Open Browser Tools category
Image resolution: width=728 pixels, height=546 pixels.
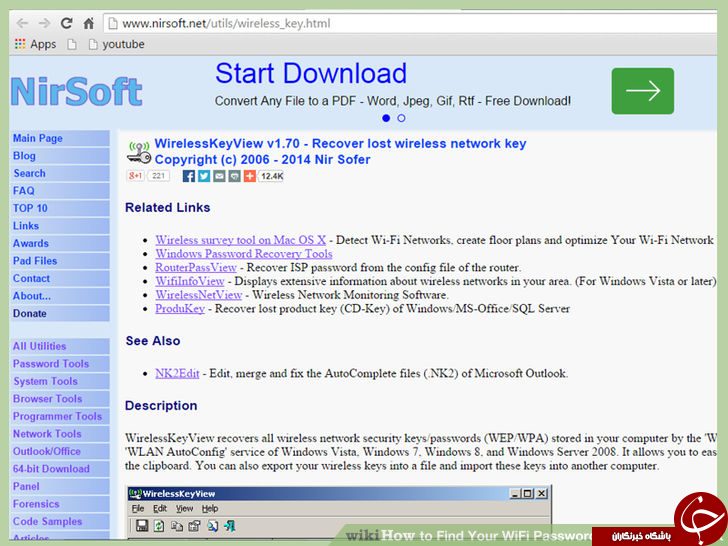[x=60, y=399]
